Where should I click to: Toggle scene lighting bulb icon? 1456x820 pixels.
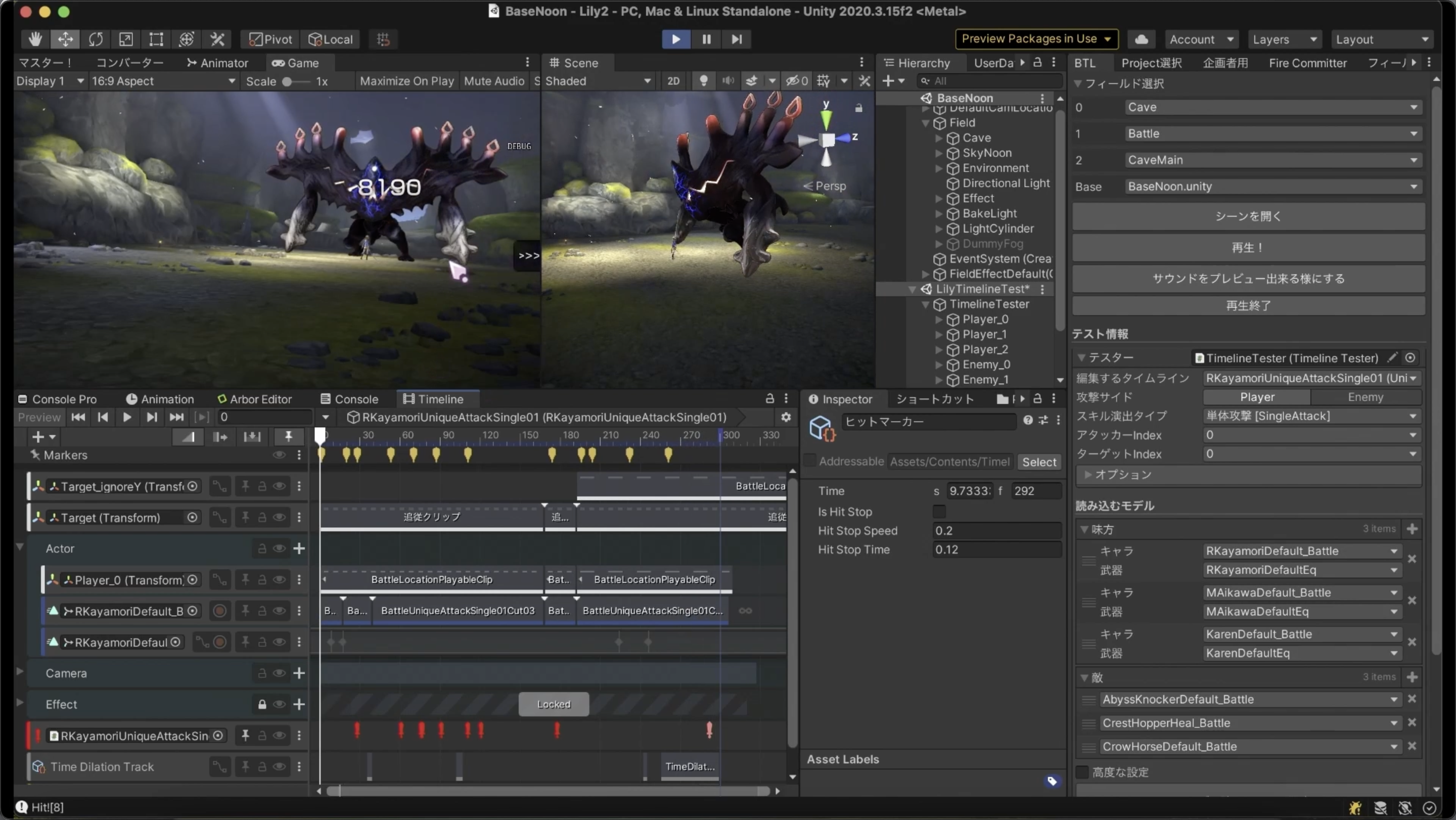coord(704,81)
